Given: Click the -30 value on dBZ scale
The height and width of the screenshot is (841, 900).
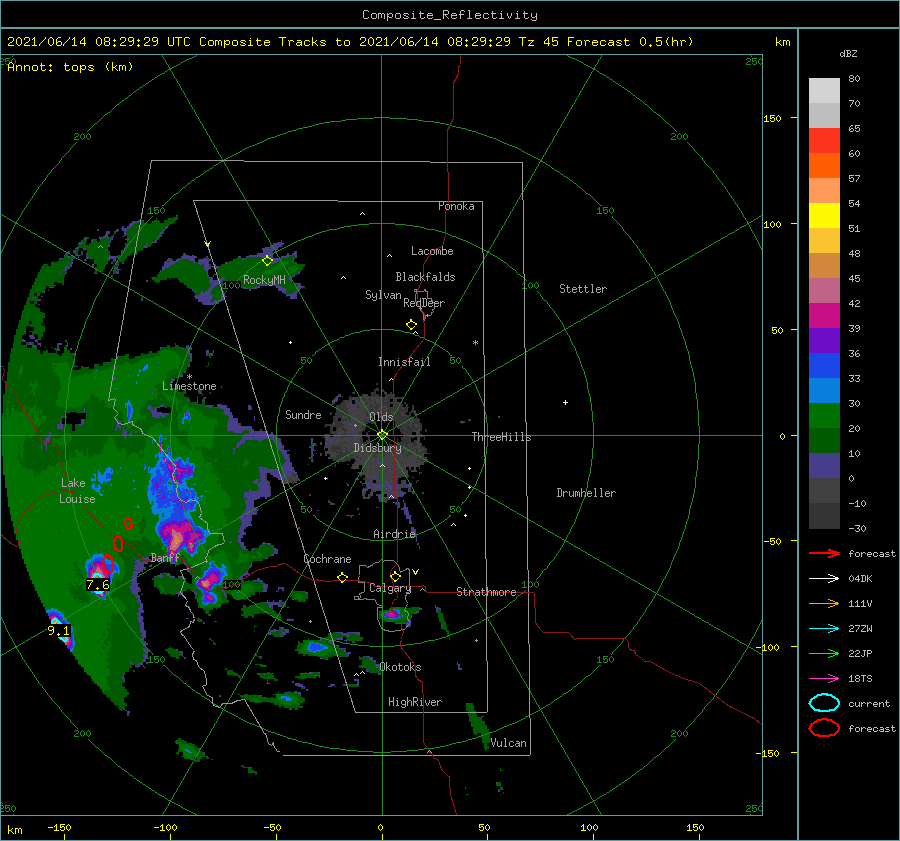Looking at the screenshot, I should tap(857, 528).
